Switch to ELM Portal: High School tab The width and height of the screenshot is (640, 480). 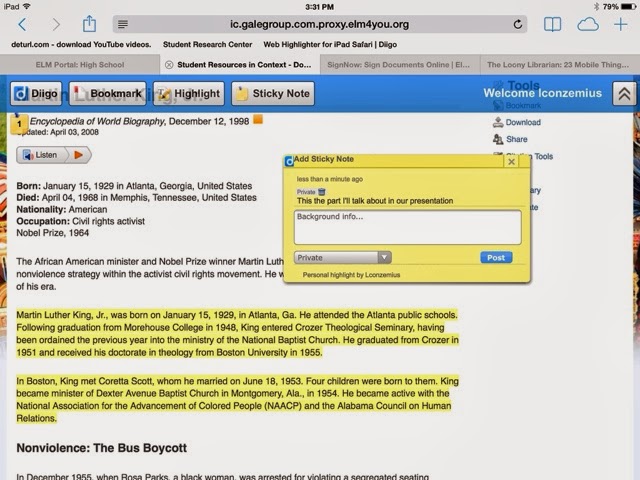click(x=80, y=65)
